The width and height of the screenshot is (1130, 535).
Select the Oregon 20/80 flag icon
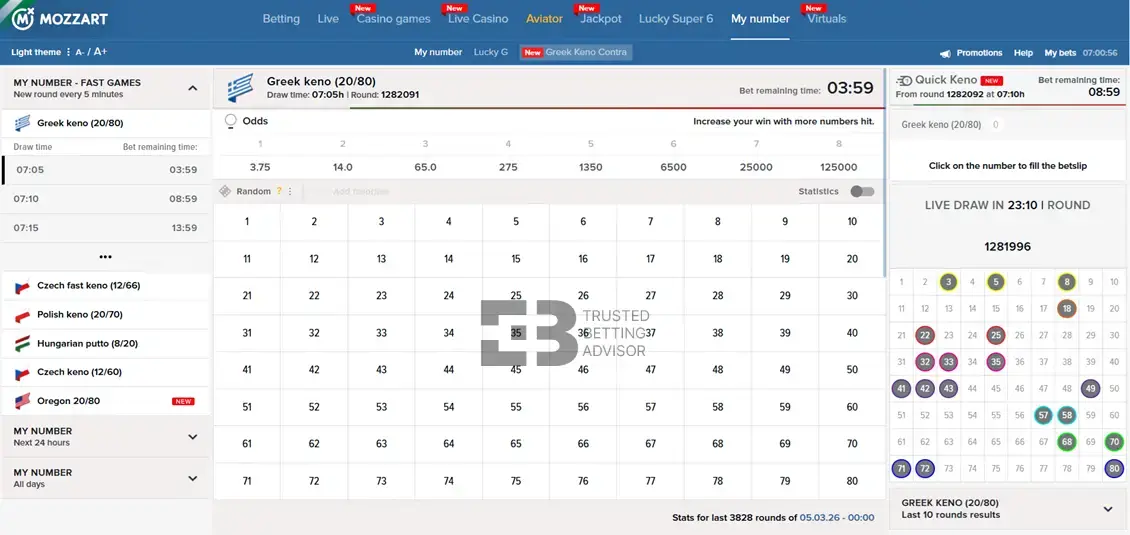pos(22,401)
